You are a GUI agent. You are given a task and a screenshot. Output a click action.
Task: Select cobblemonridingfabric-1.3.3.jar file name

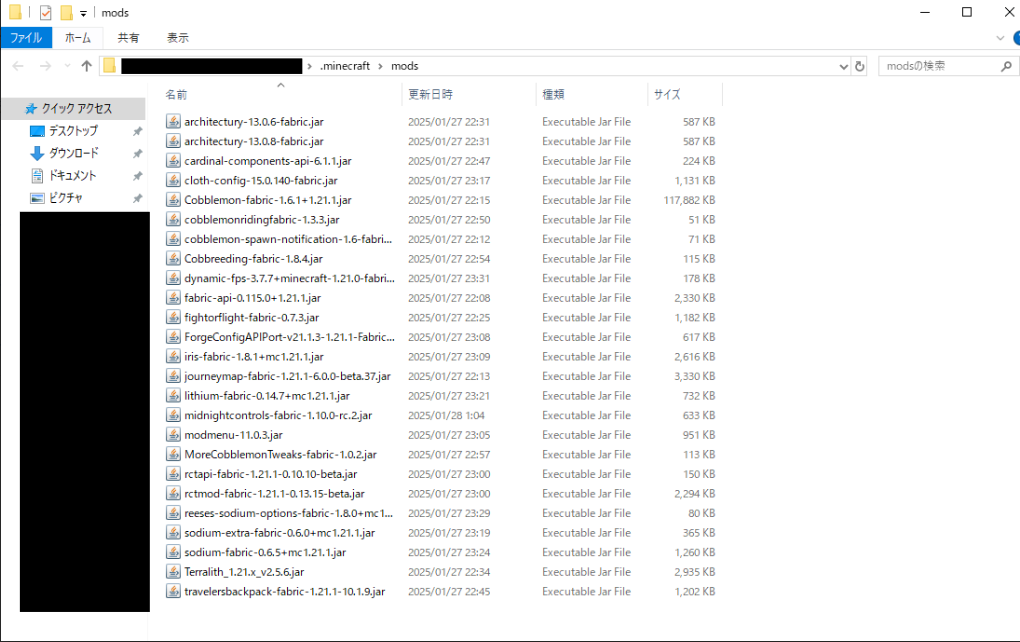[262, 220]
